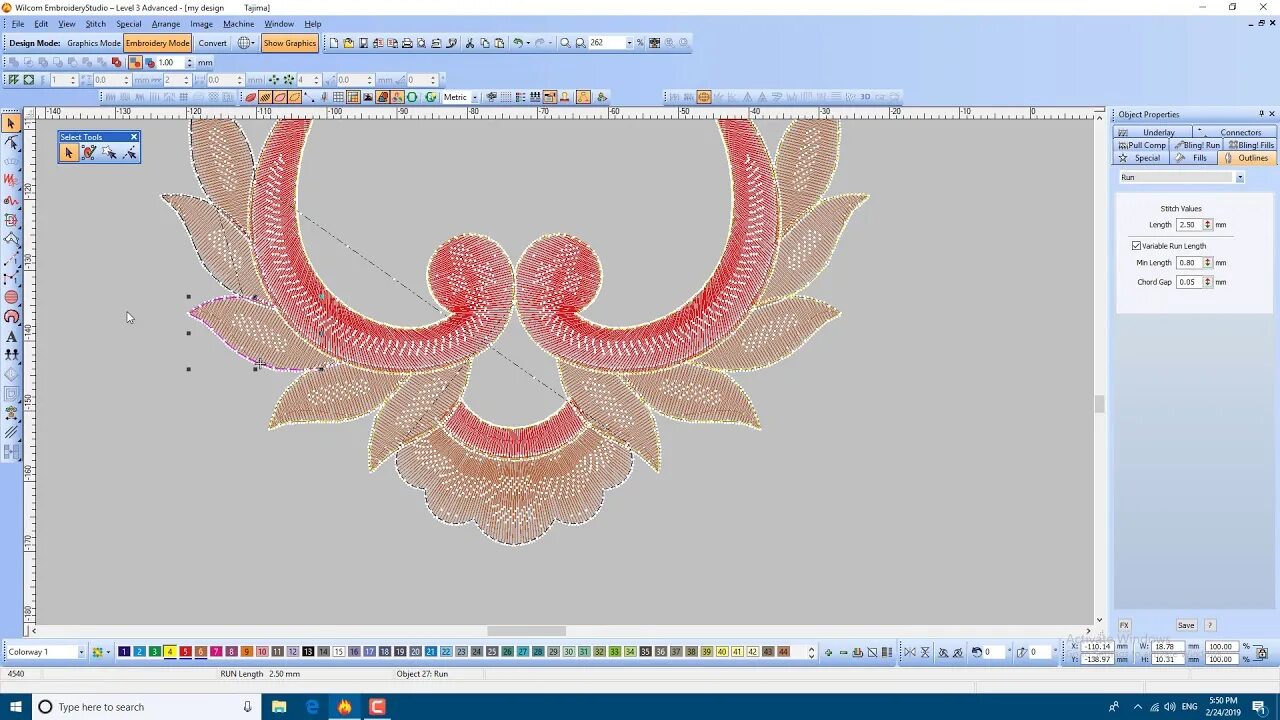This screenshot has width=1280, height=720.
Task: Open File Explorer from the taskbar
Action: [279, 707]
